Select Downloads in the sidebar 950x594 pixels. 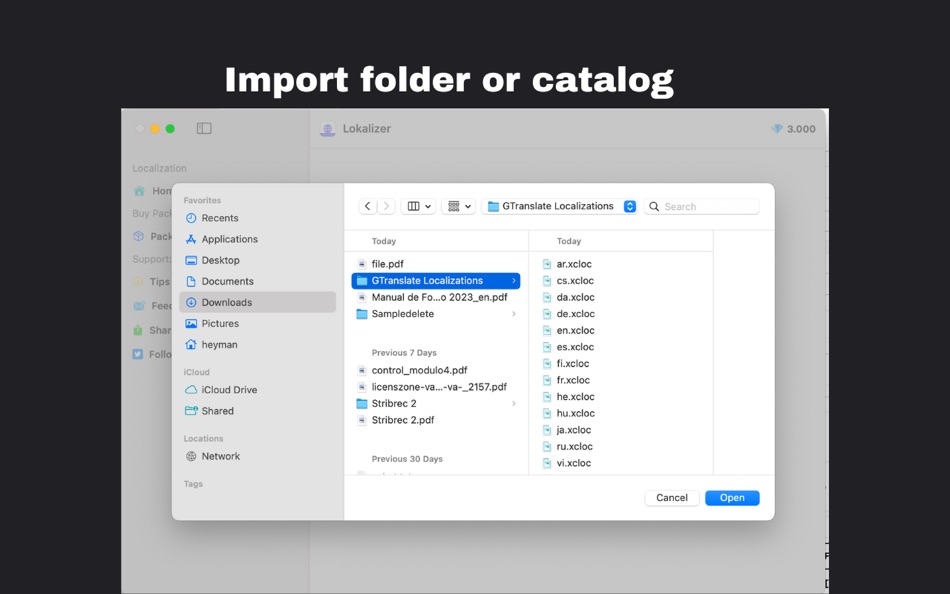[x=257, y=302]
